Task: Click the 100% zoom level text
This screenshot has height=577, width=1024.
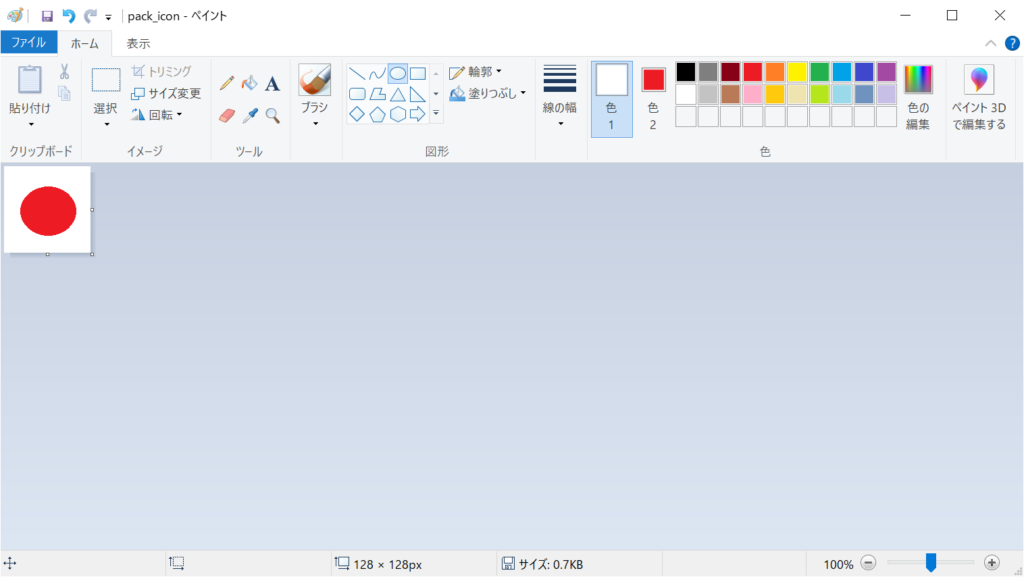Action: (x=838, y=564)
